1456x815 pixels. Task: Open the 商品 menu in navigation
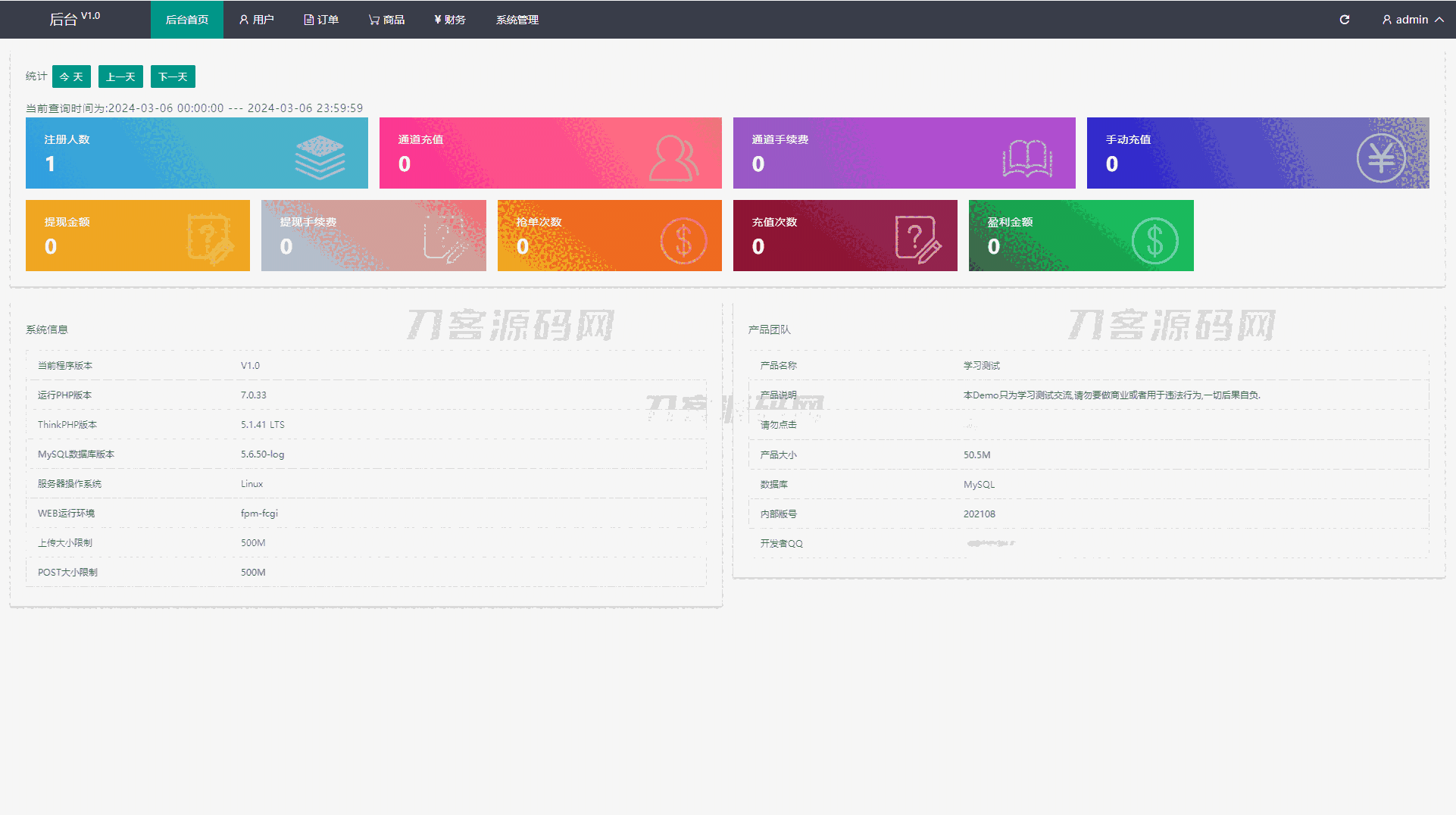(386, 20)
